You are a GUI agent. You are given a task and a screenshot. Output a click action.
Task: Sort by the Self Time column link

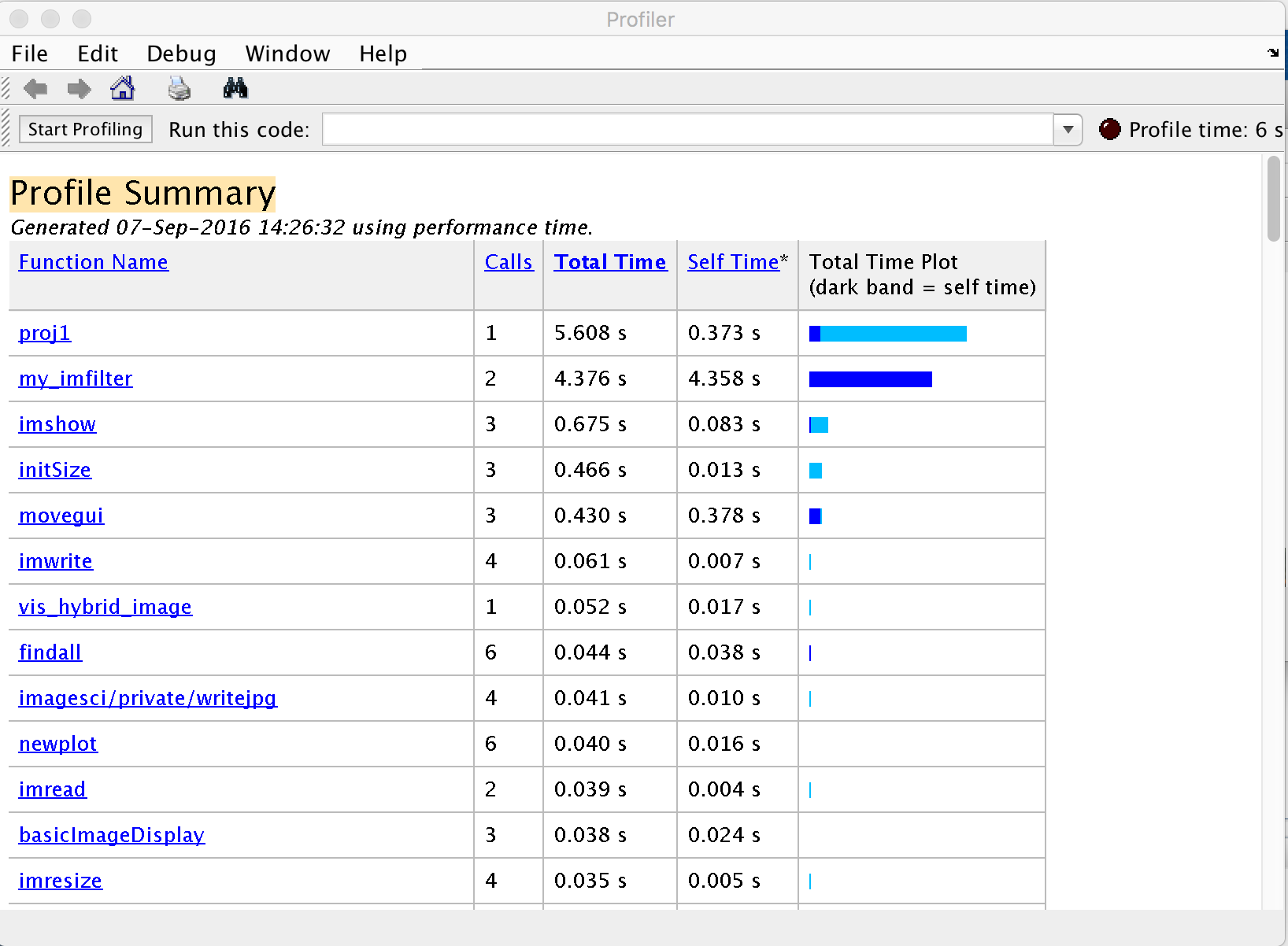pyautogui.click(x=733, y=262)
